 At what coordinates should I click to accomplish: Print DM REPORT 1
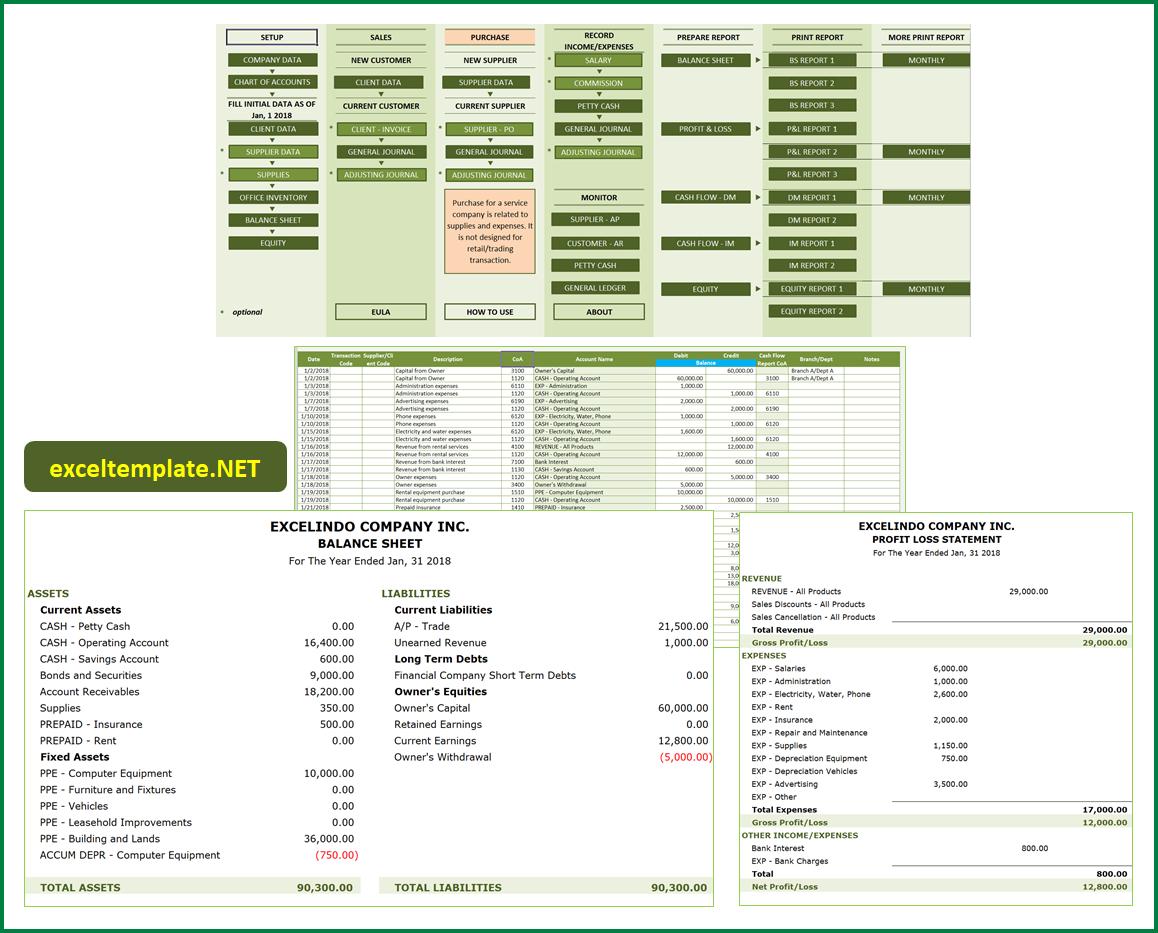click(x=812, y=198)
